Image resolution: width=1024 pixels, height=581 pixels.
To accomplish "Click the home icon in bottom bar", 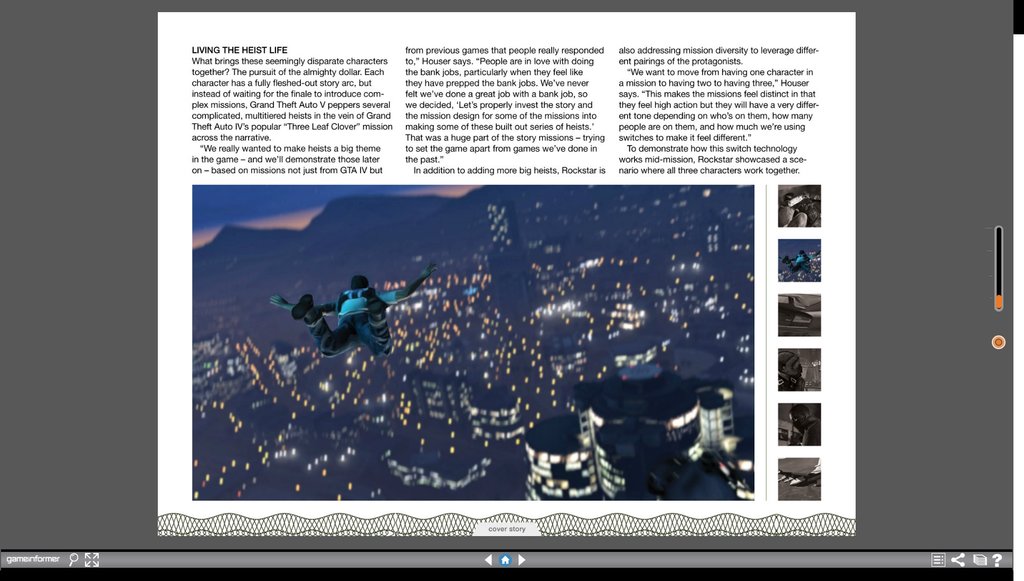I will coord(505,560).
